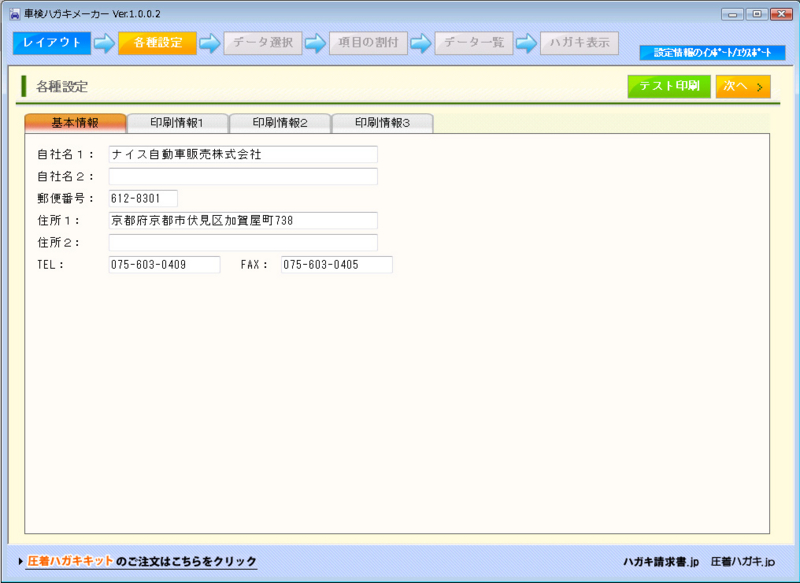Viewport: 800px width, 583px height.
Task: Open the 印刷情報2 tab
Action: 280,123
